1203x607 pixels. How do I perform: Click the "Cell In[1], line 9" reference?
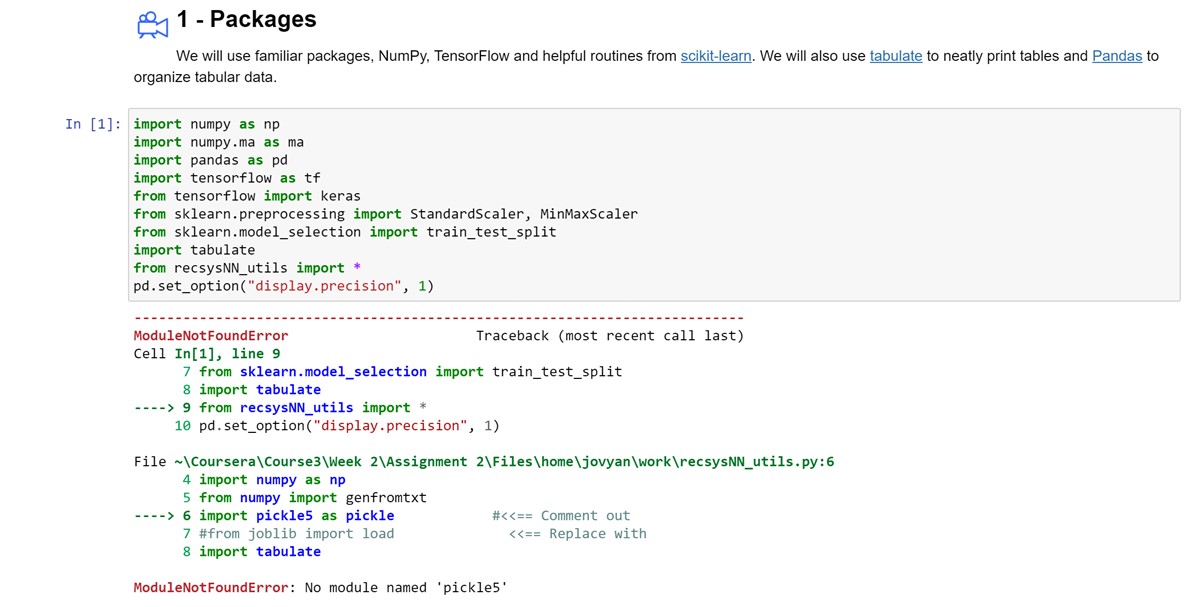[x=207, y=354]
